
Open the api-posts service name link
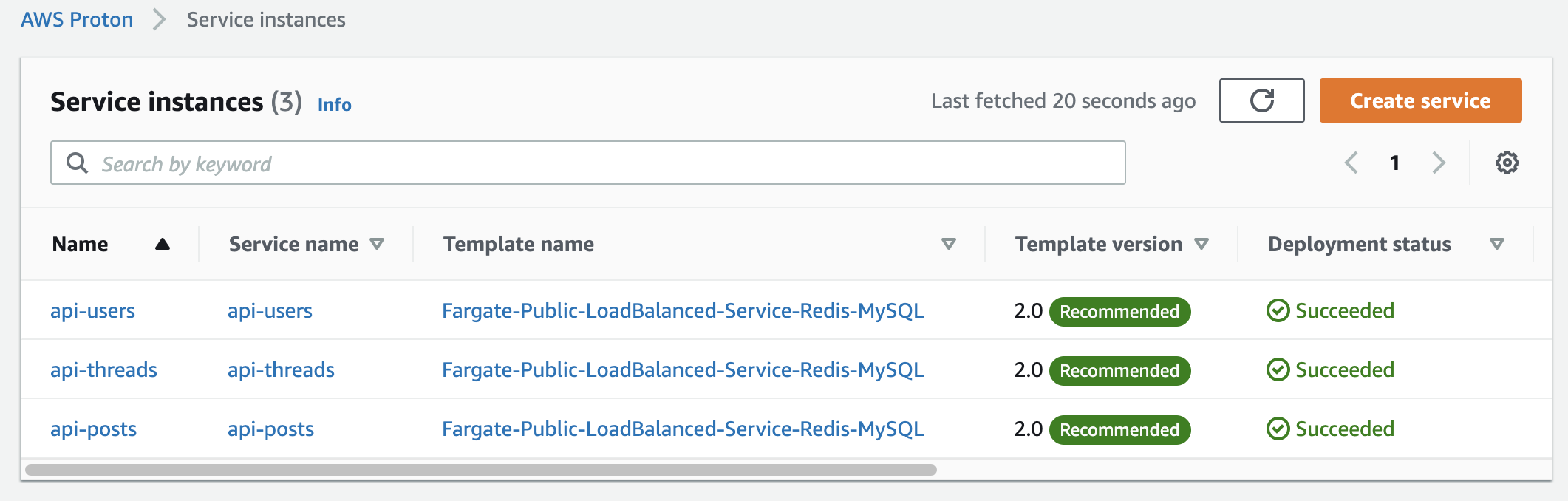[270, 429]
